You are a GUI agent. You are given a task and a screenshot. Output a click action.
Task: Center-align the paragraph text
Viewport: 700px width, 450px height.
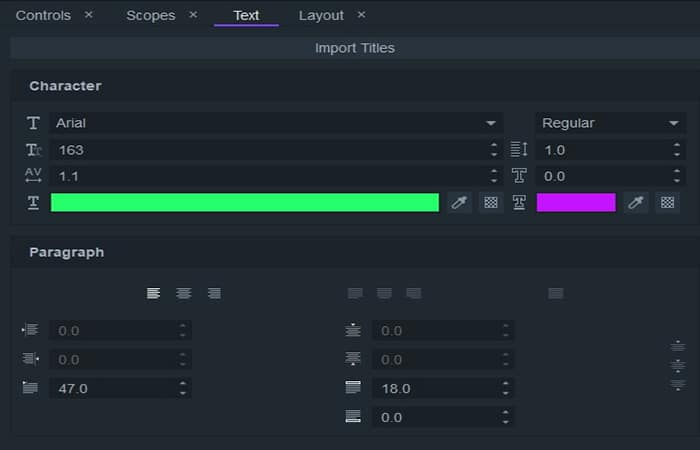coord(184,293)
